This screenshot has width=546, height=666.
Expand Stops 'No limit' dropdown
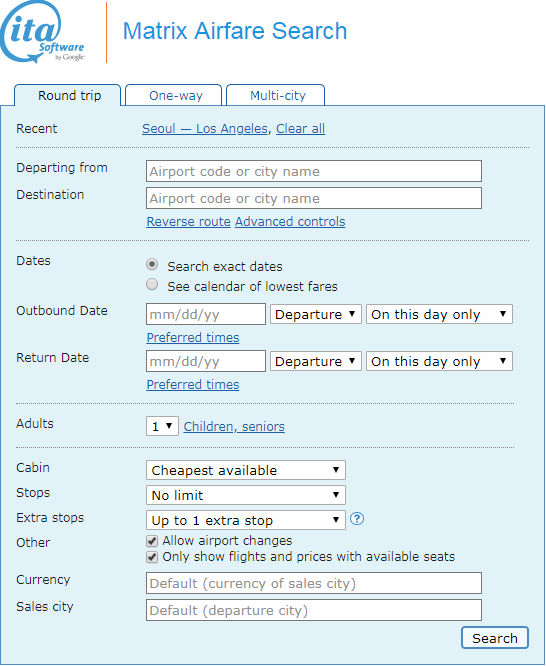pos(246,495)
